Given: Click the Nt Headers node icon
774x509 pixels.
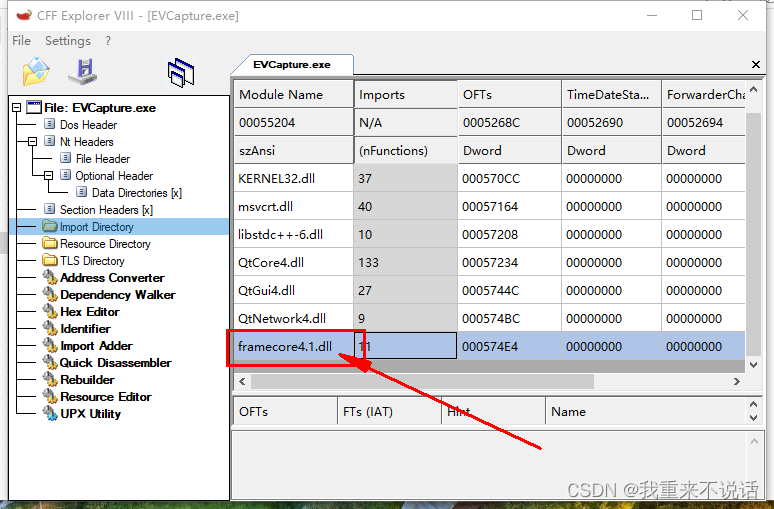Looking at the screenshot, I should pos(49,141).
